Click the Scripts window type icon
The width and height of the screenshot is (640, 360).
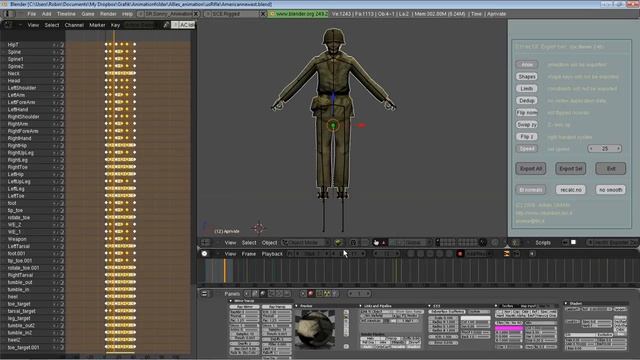[515, 242]
